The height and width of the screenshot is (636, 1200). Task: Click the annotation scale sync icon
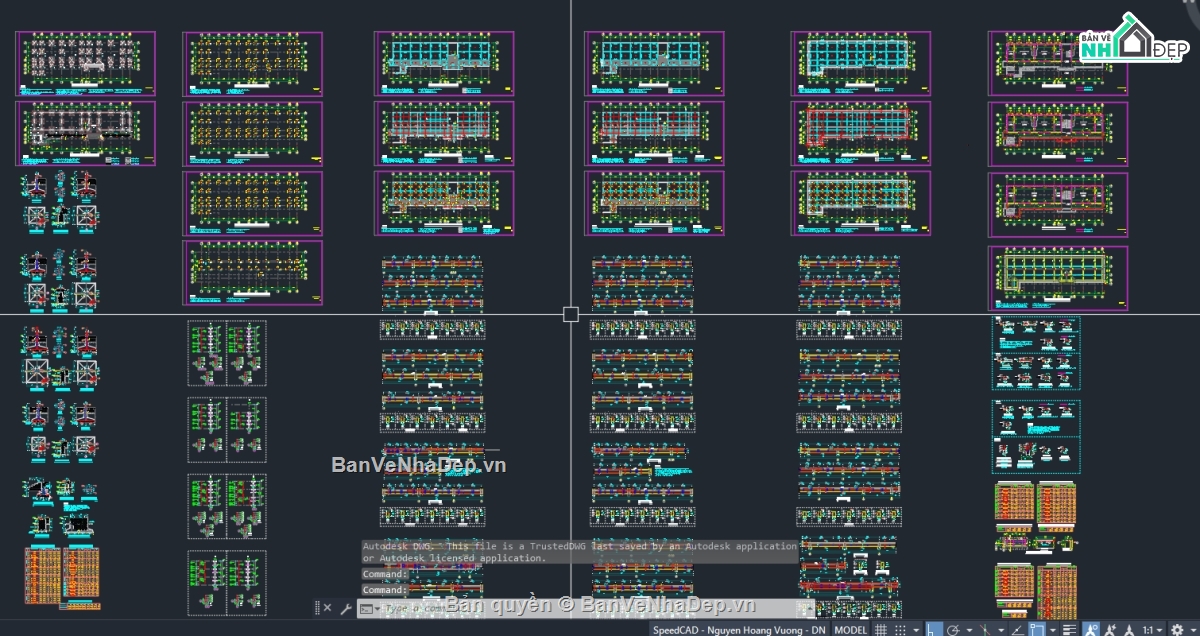(1129, 630)
